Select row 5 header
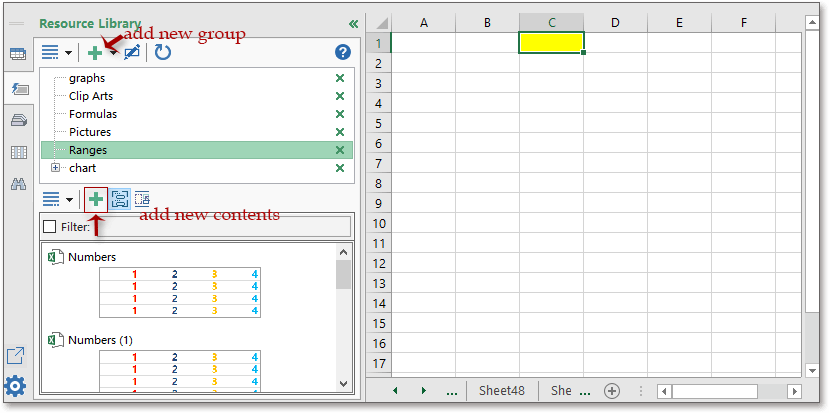The width and height of the screenshot is (829, 413). (378, 123)
